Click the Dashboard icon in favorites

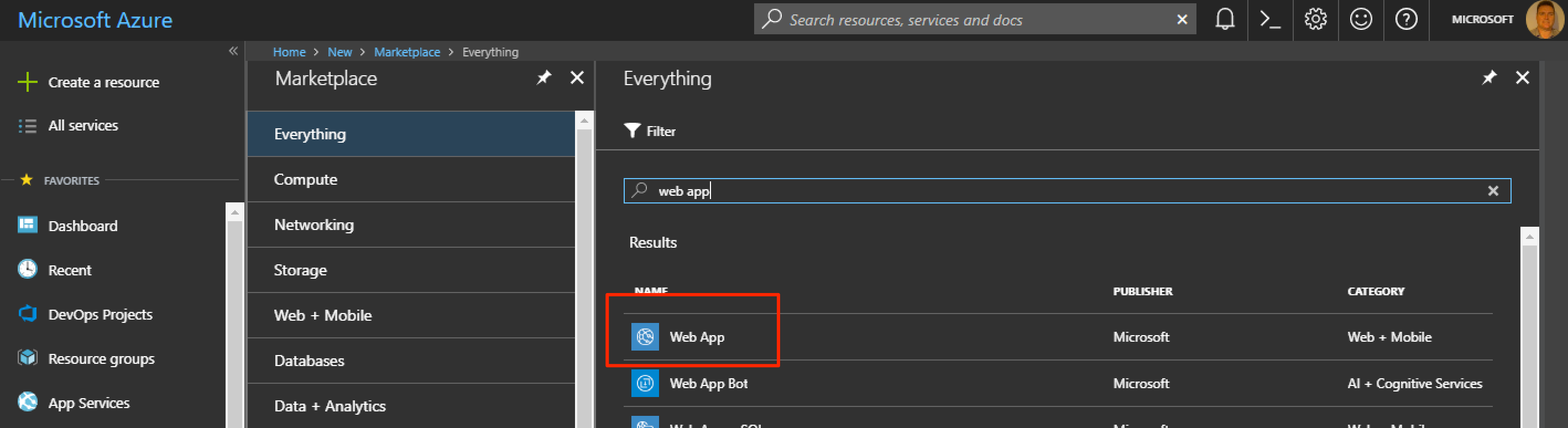pyautogui.click(x=28, y=225)
